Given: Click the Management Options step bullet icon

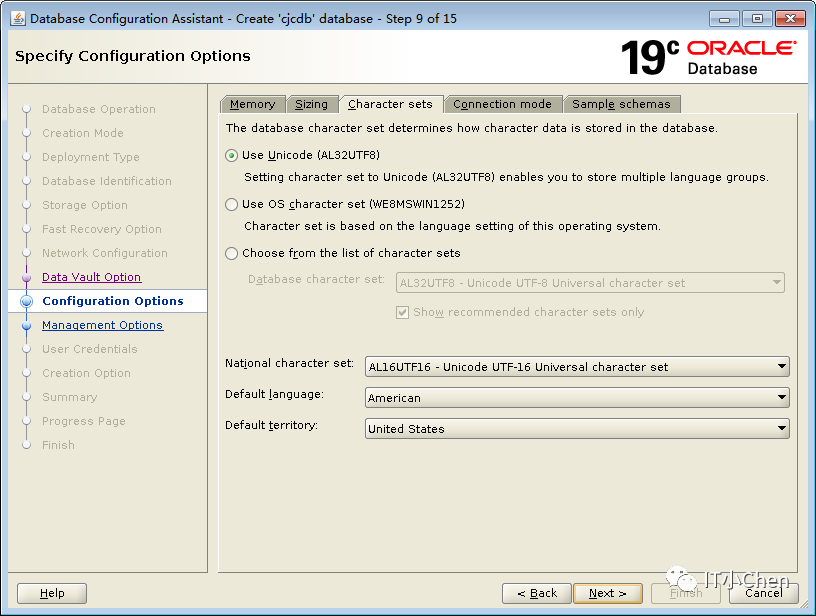Looking at the screenshot, I should 27,326.
